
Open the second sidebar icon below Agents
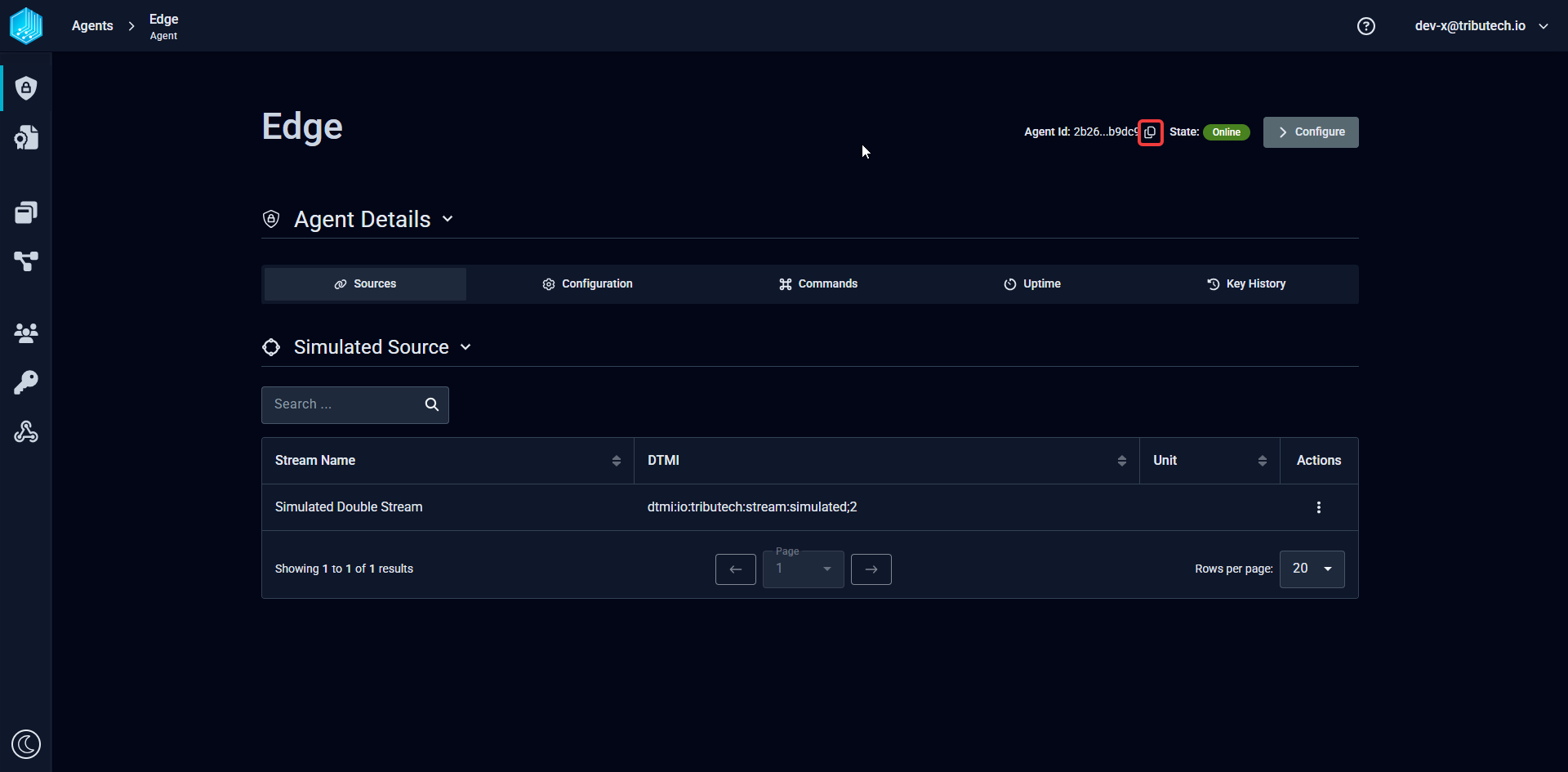(x=26, y=137)
